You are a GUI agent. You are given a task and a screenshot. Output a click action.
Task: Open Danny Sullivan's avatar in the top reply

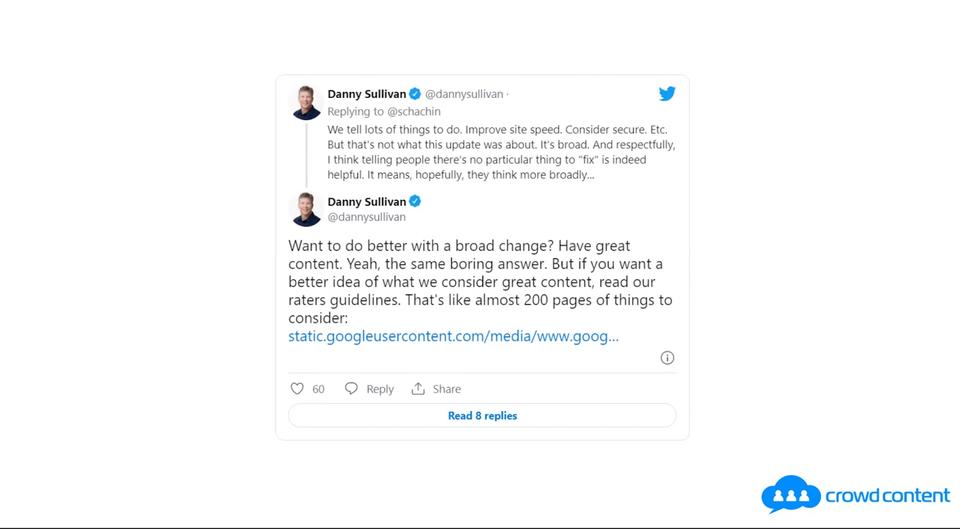(x=306, y=102)
